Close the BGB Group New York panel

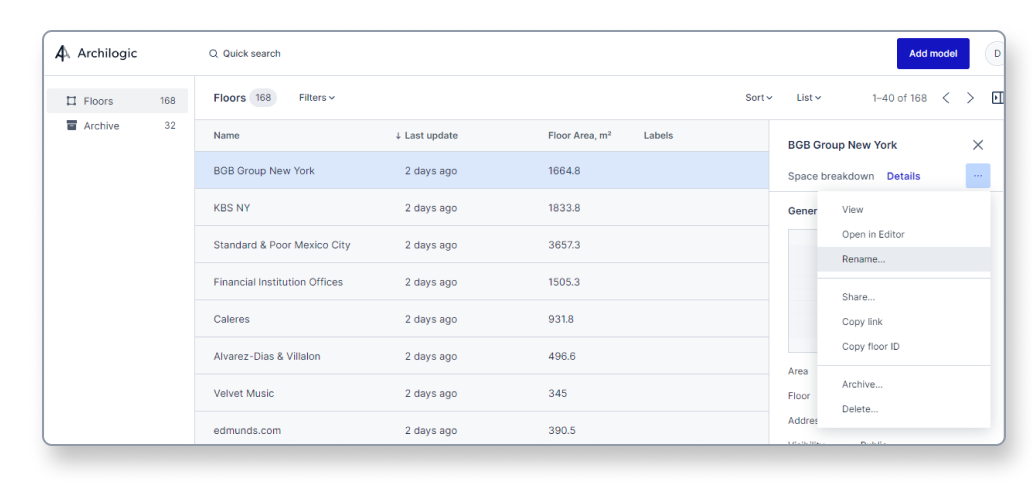(978, 145)
